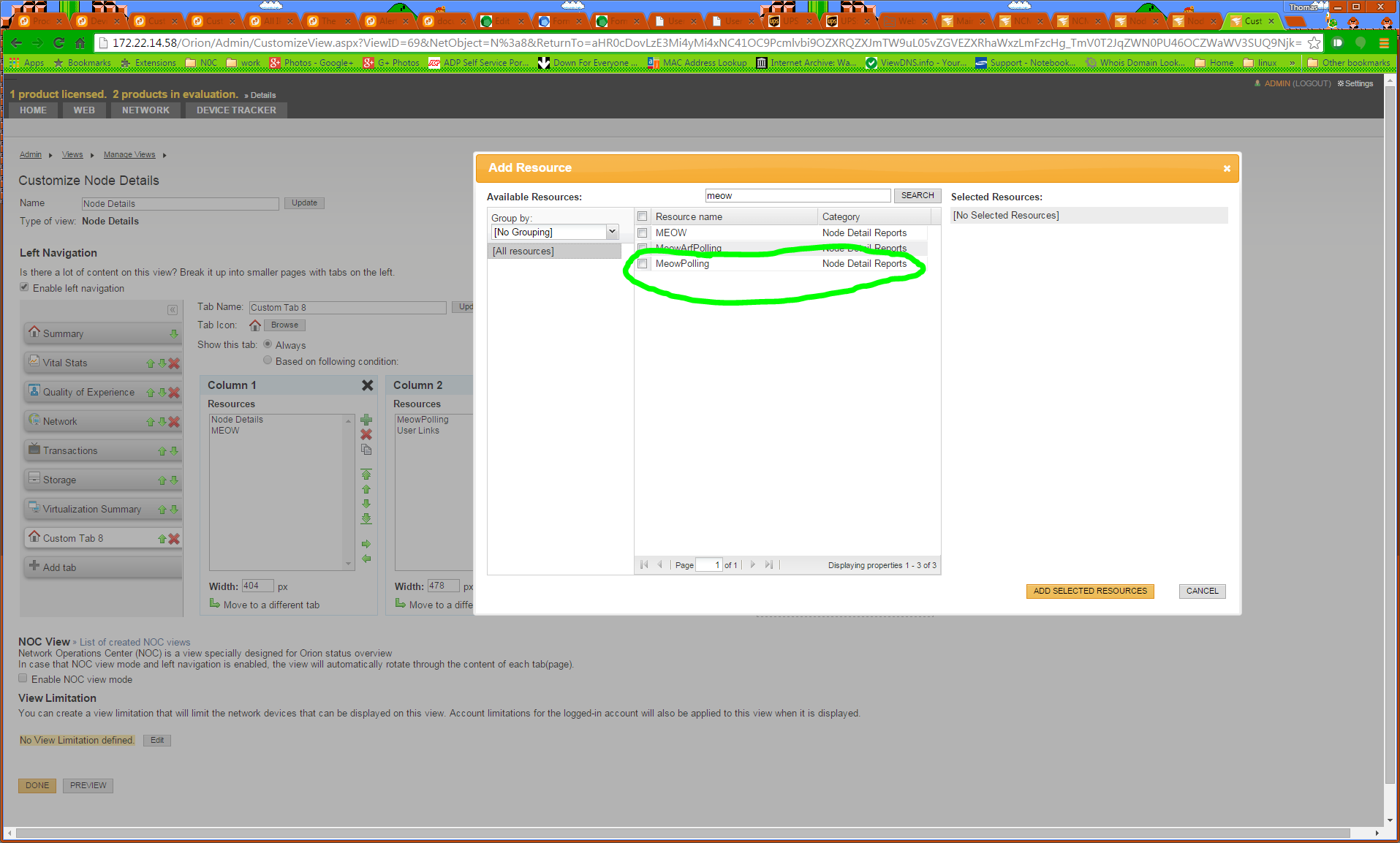Click the PREVIEW button
Image resolution: width=1400 pixels, height=843 pixels.
point(88,786)
